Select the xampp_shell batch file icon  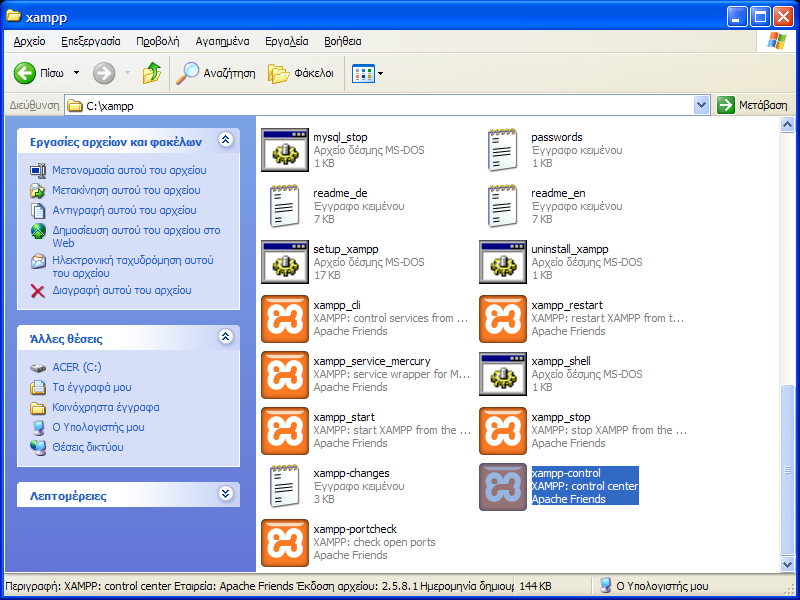click(x=503, y=374)
